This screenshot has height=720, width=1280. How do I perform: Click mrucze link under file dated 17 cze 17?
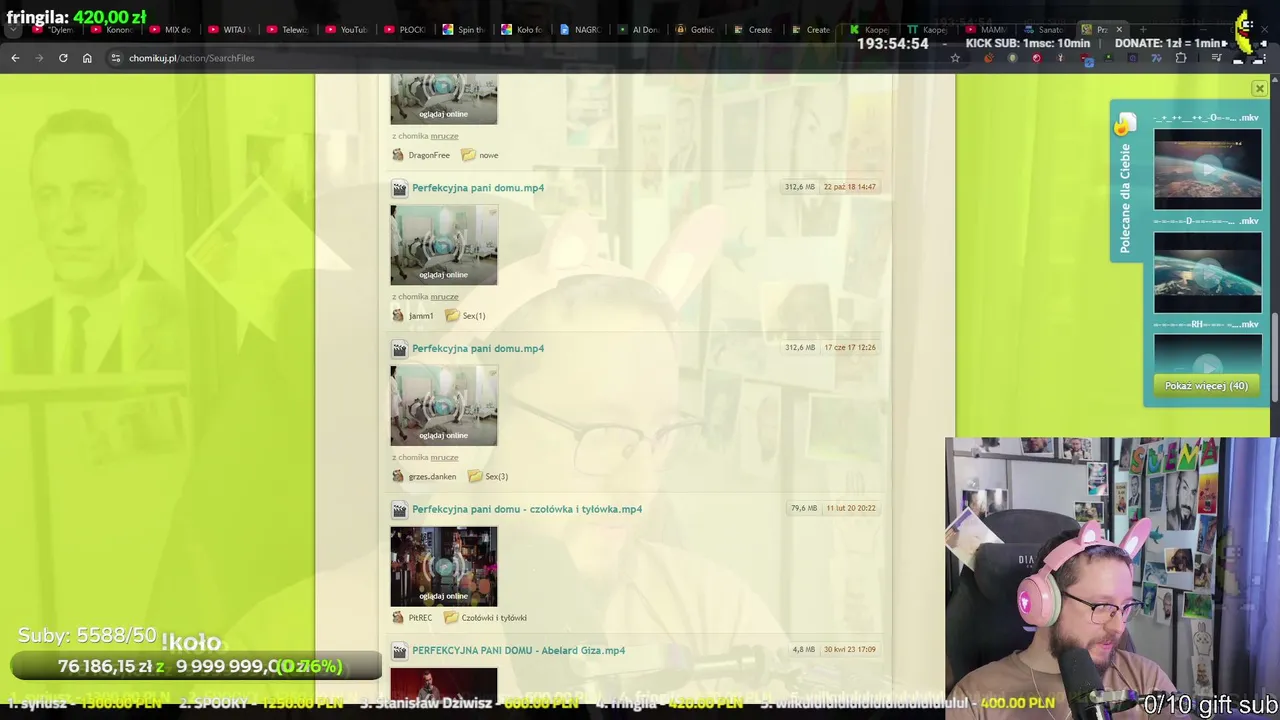click(x=444, y=458)
